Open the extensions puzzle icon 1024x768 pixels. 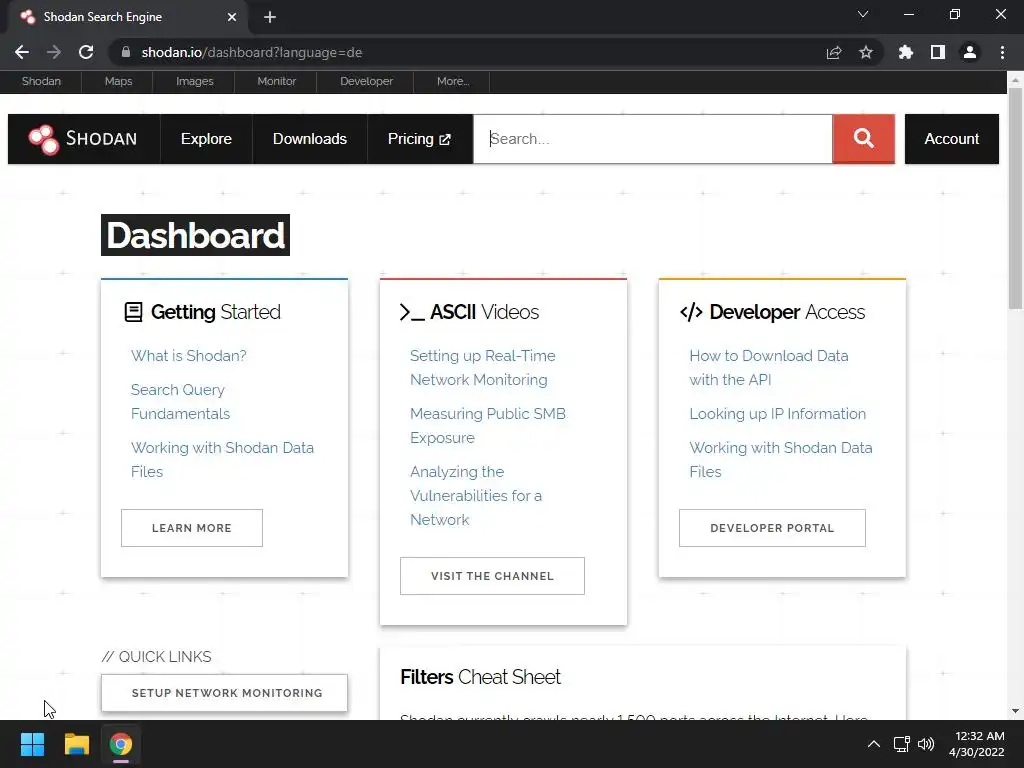click(906, 52)
